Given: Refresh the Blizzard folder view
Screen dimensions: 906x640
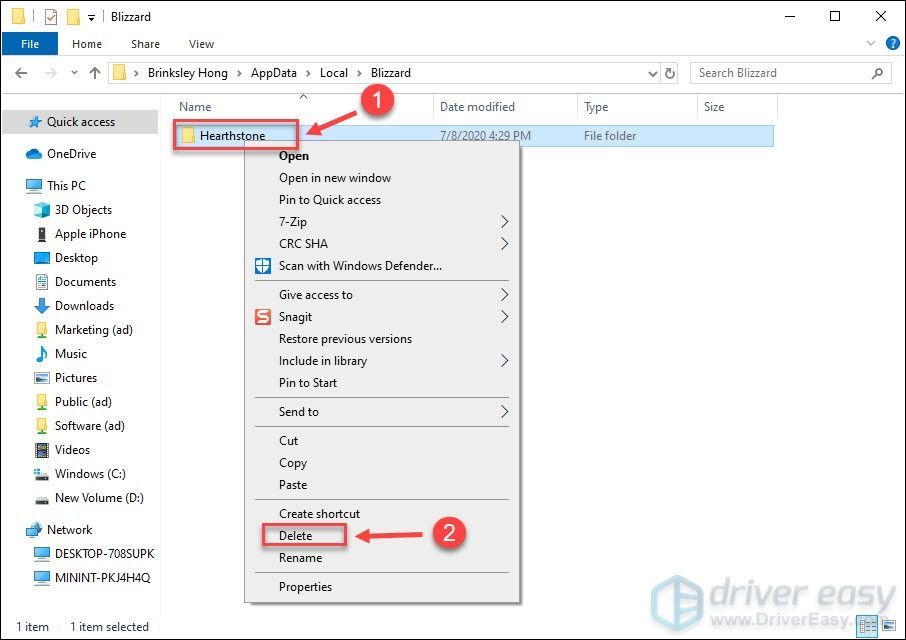Looking at the screenshot, I should tap(670, 73).
